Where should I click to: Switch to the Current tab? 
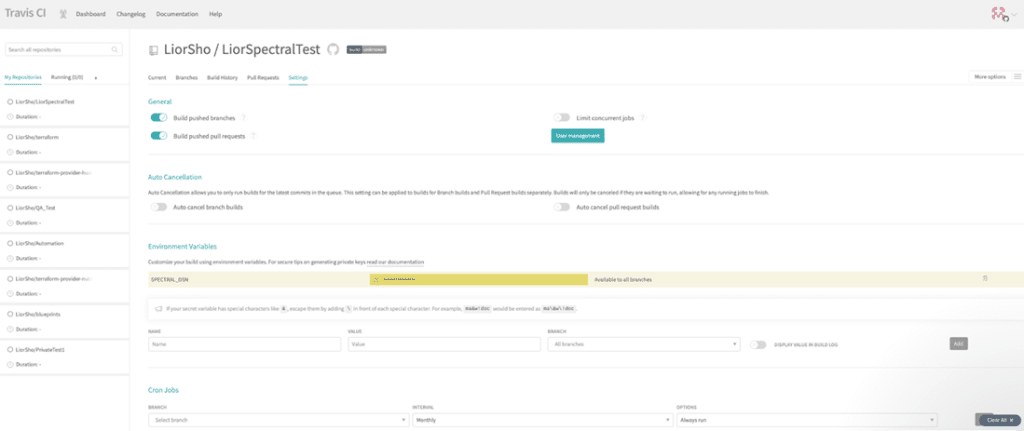(157, 77)
